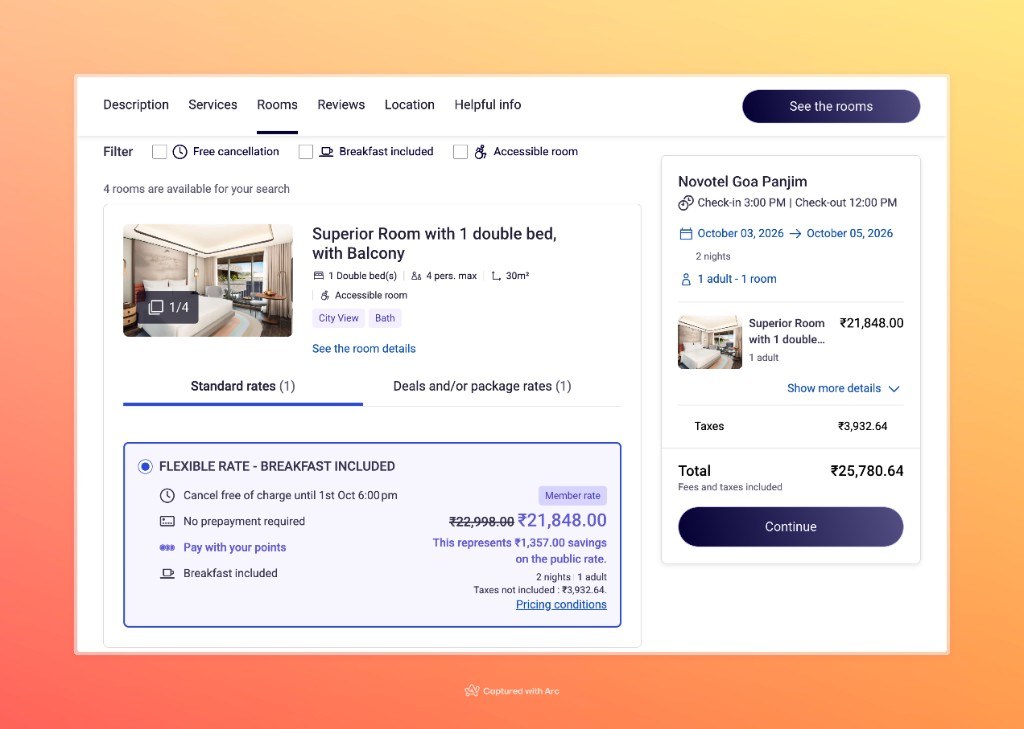Click the room thumbnail in the booking summary
This screenshot has height=729, width=1024.
pyautogui.click(x=710, y=342)
